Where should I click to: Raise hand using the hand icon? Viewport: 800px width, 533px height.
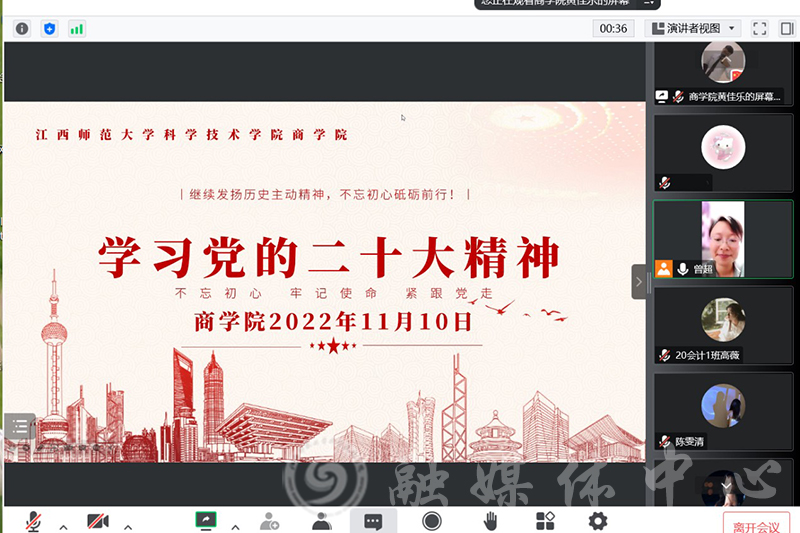(490, 521)
